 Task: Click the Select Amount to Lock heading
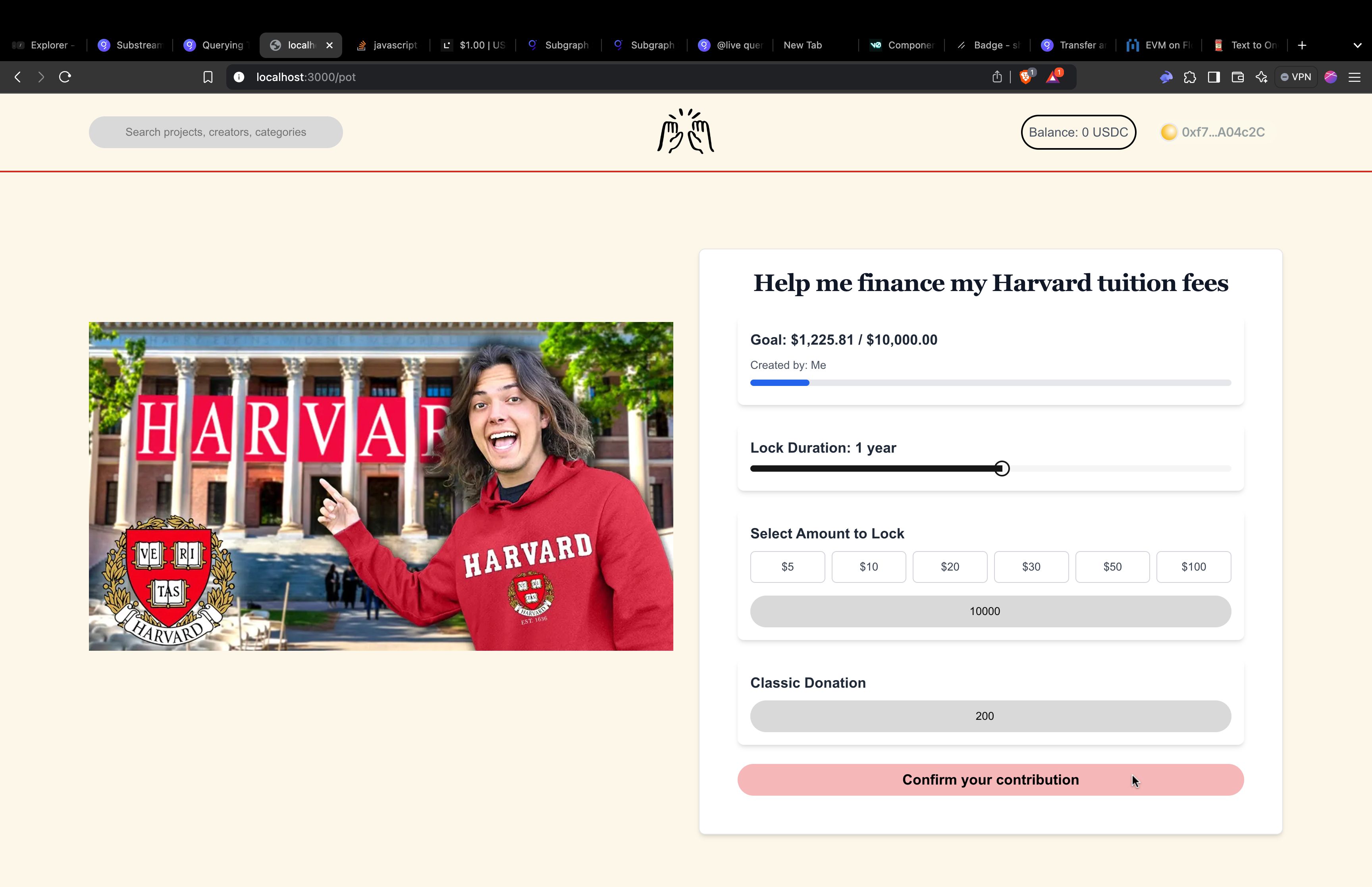click(x=827, y=533)
